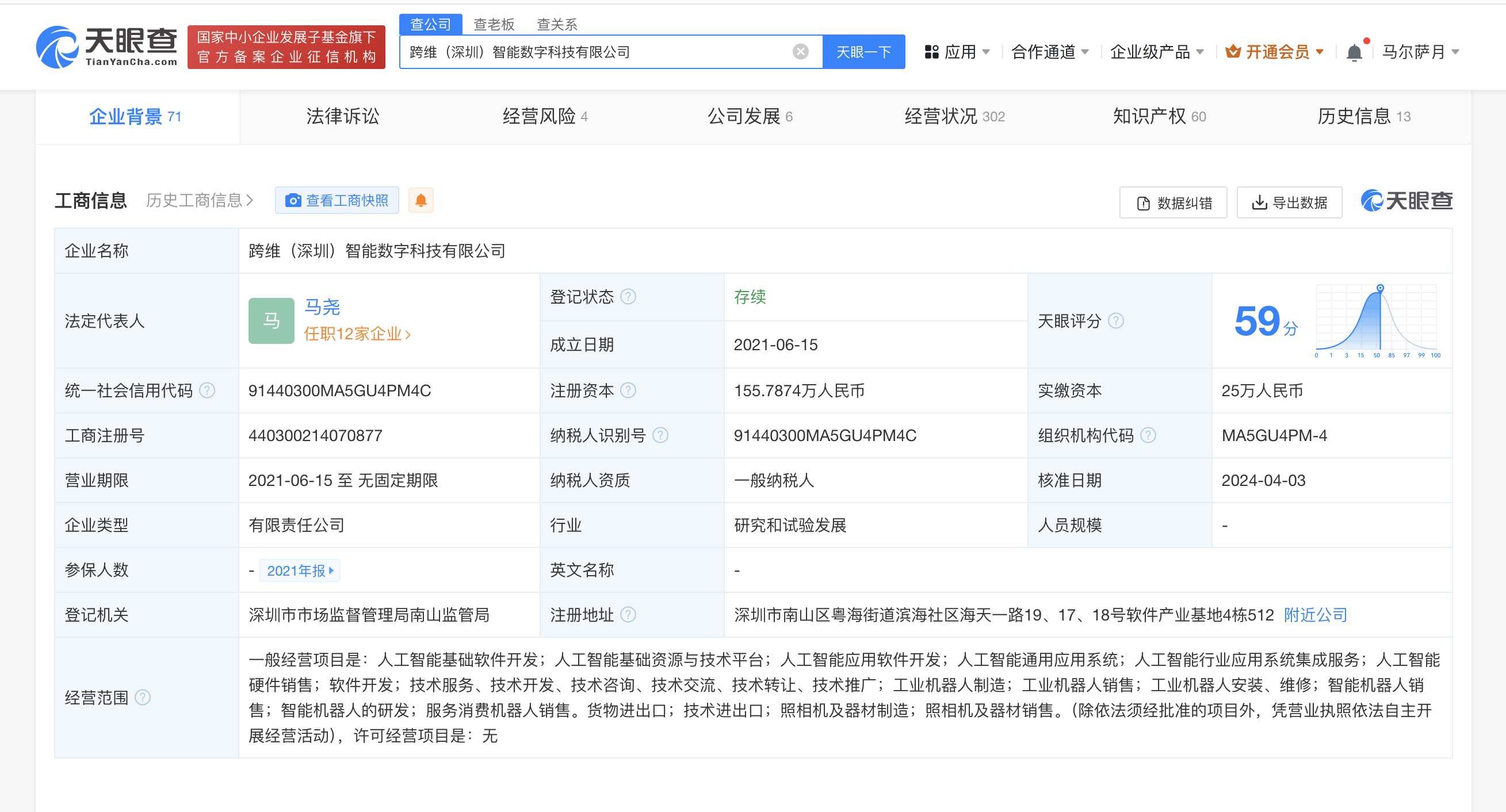Image resolution: width=1506 pixels, height=812 pixels.
Task: Open the 附近公司 link
Action: pos(1315,615)
